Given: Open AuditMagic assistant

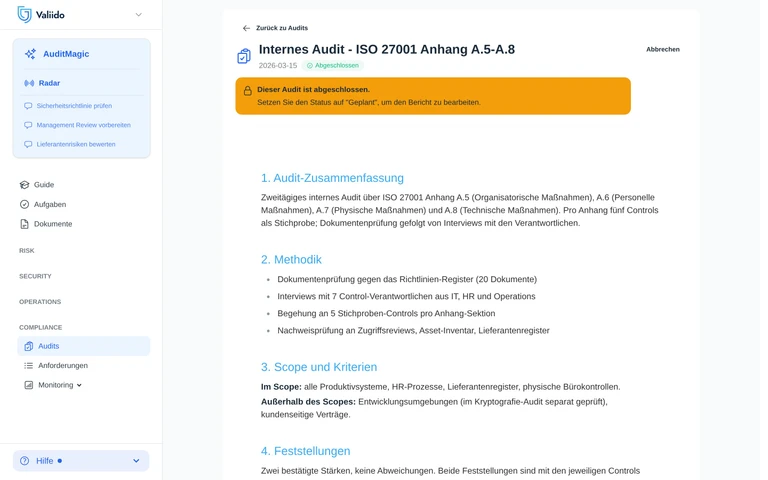Looking at the screenshot, I should coord(66,54).
